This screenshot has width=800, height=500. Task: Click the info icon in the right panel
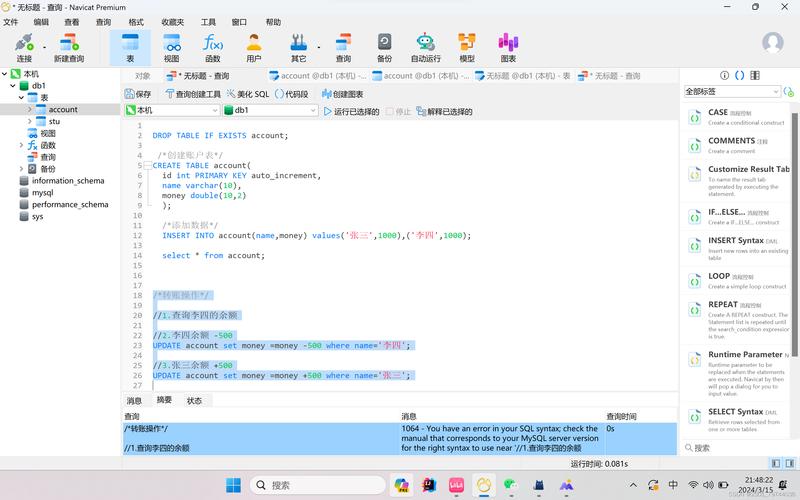click(724, 76)
